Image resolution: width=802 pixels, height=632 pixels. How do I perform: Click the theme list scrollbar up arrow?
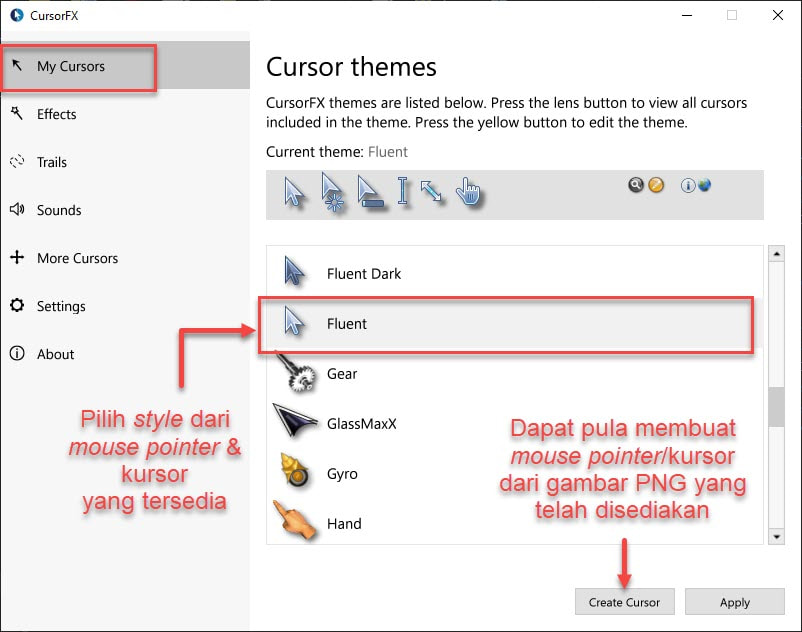click(x=776, y=254)
